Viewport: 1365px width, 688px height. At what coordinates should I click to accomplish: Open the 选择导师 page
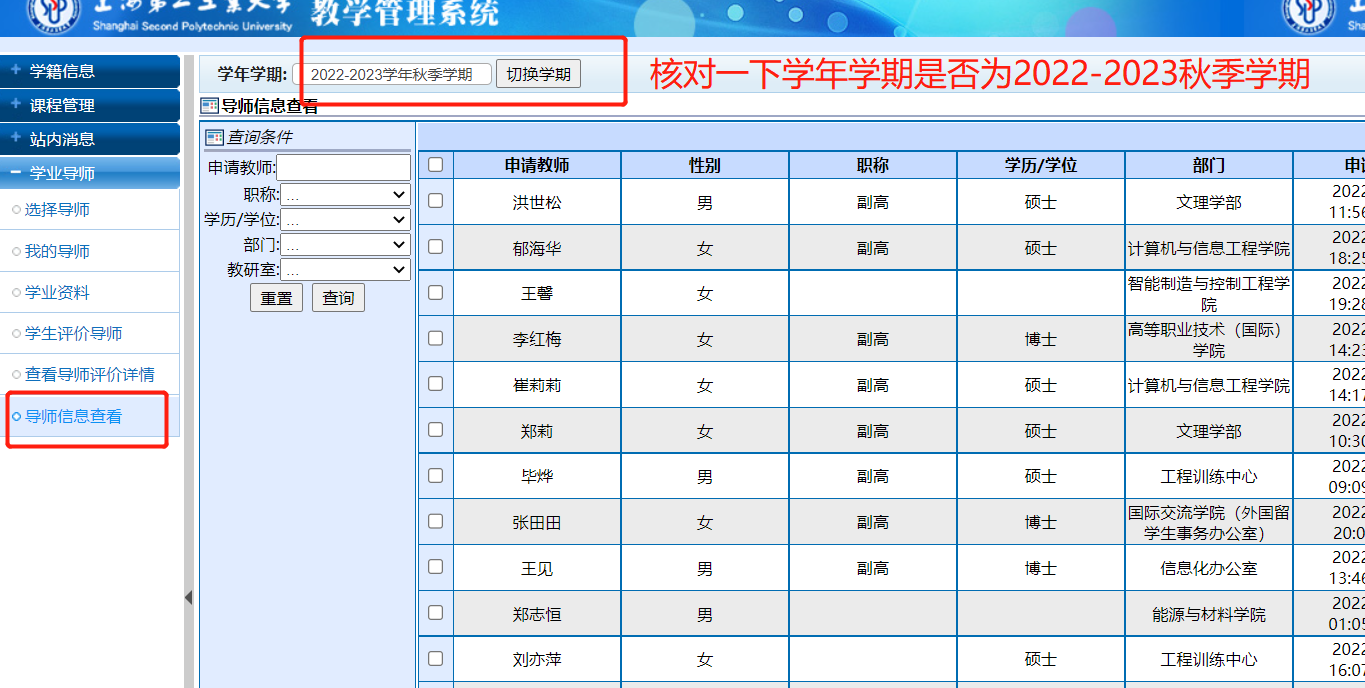point(57,210)
